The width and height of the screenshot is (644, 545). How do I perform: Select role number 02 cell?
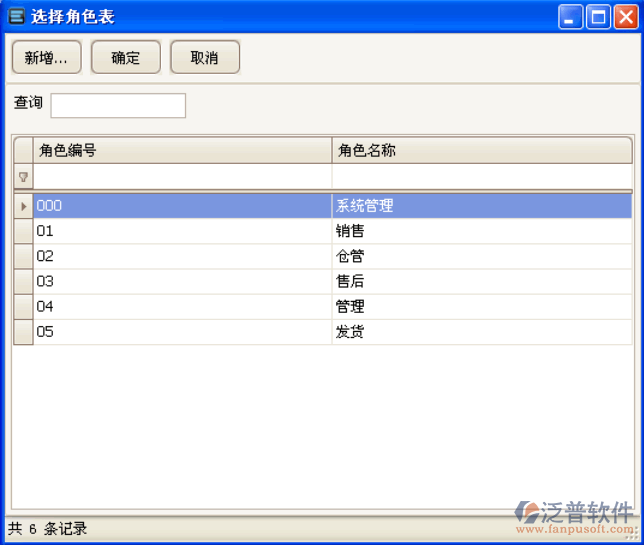182,256
